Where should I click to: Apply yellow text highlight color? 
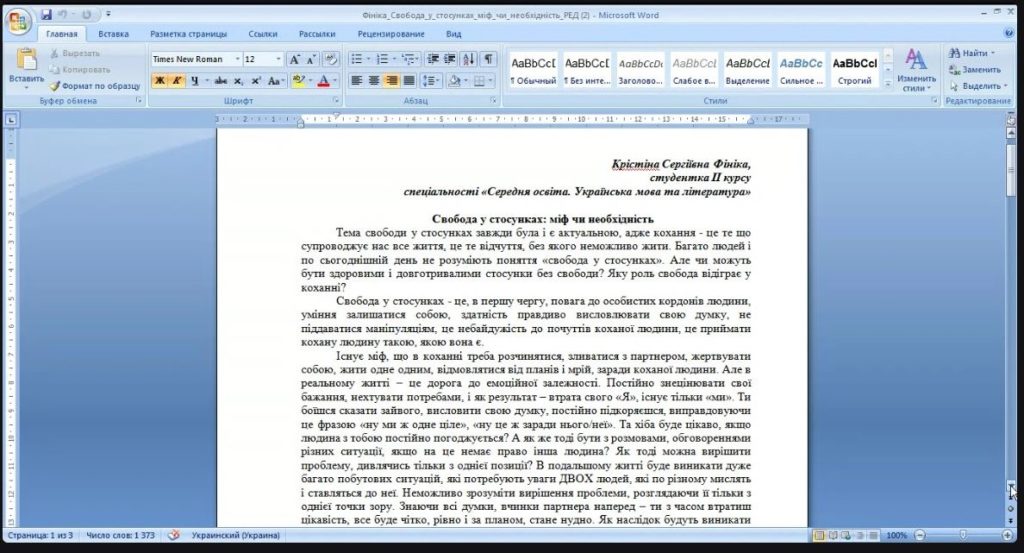(298, 80)
